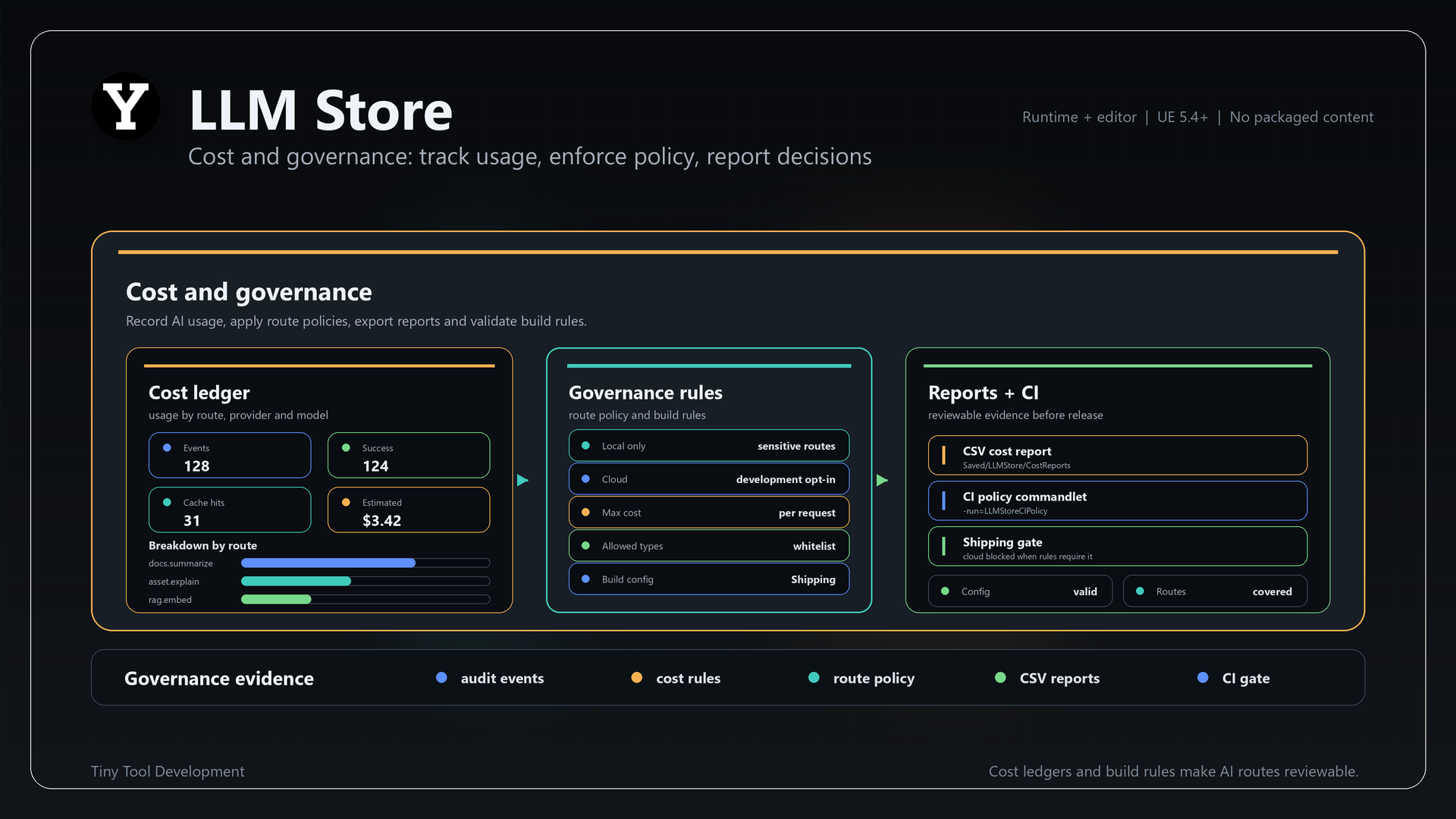Click the blue dot beside audit events
The height and width of the screenshot is (819, 1456).
tap(441, 677)
